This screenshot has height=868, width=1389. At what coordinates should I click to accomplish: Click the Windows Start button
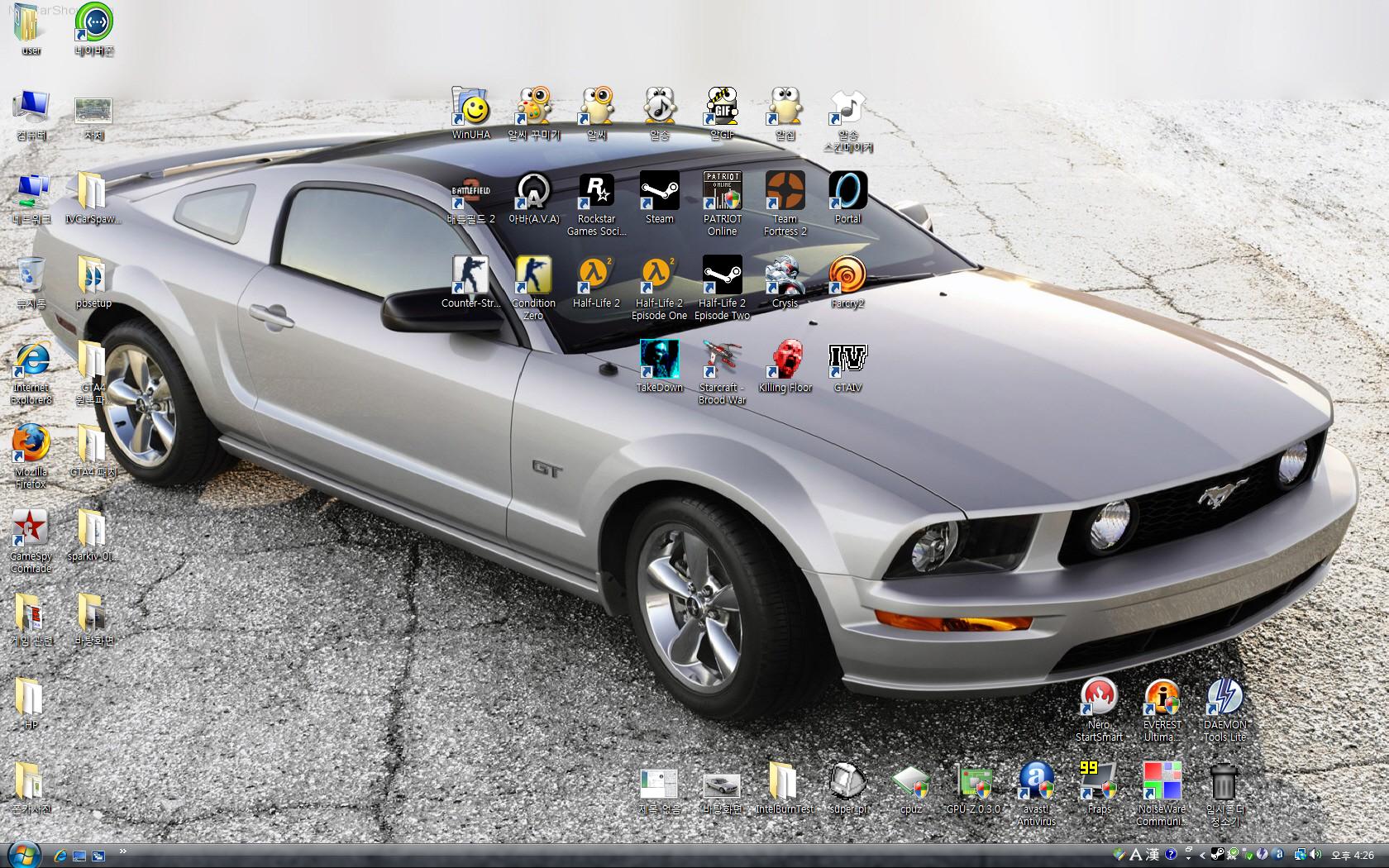click(22, 855)
